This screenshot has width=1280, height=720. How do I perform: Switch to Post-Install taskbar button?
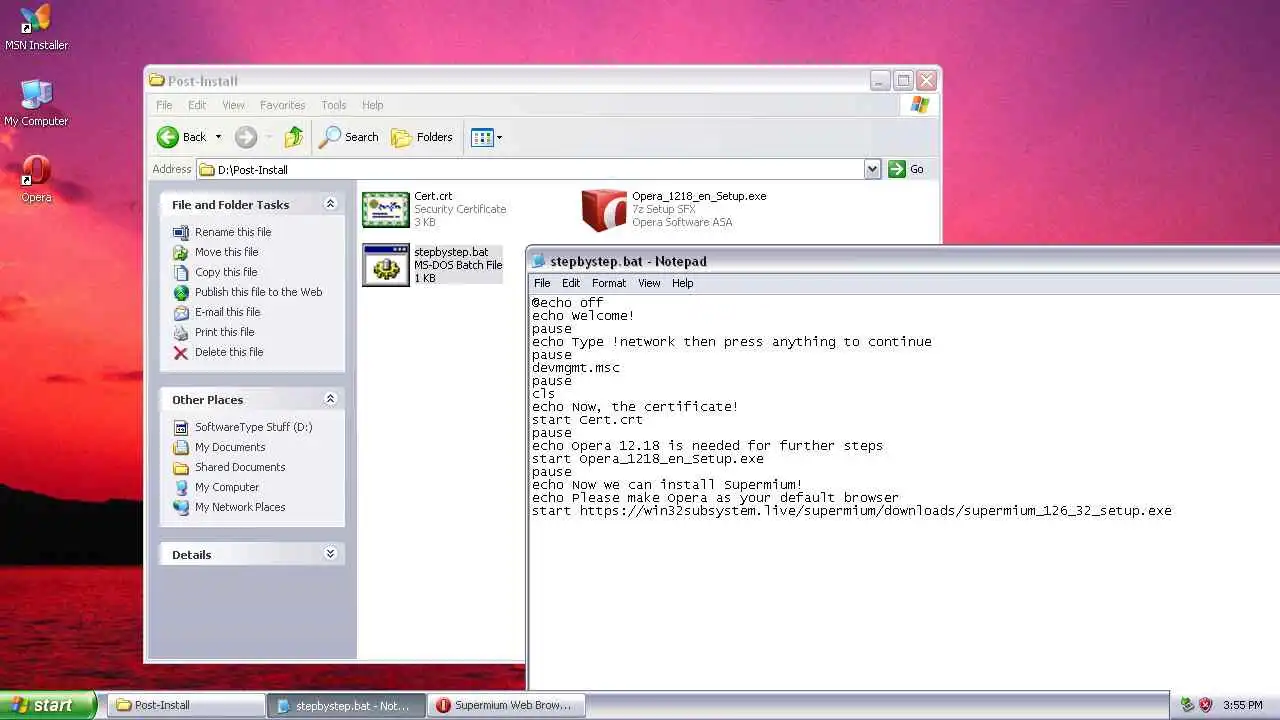(187, 705)
